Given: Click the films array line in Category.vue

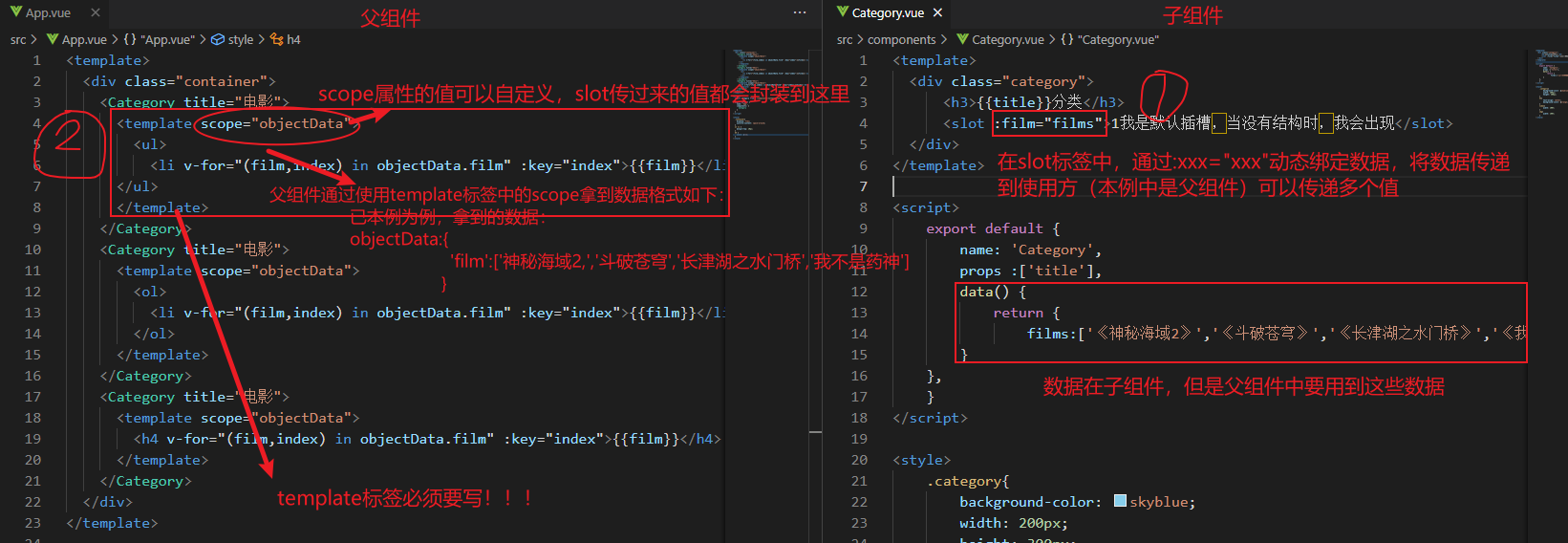Looking at the screenshot, I should coord(1278,334).
